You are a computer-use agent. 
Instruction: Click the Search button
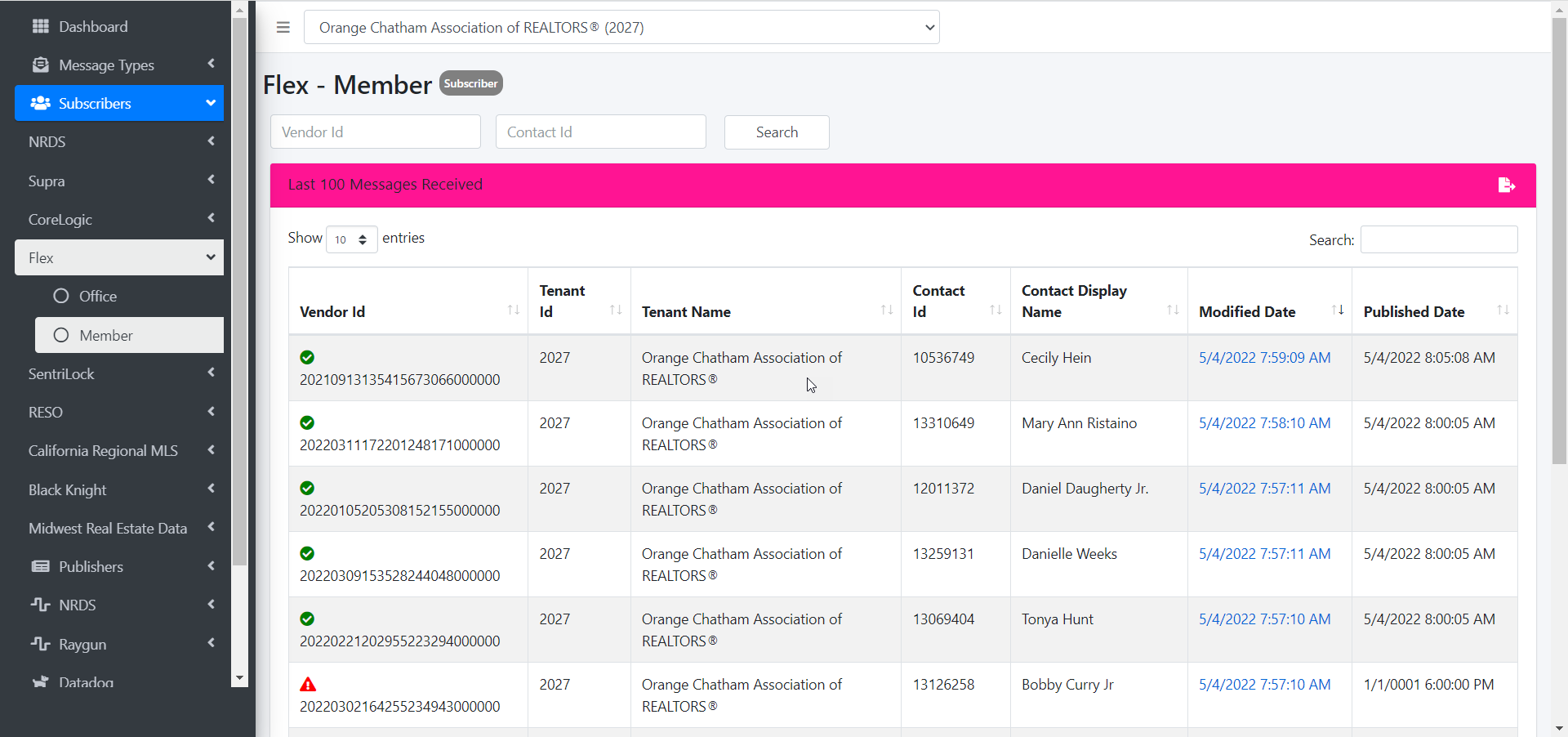click(776, 132)
